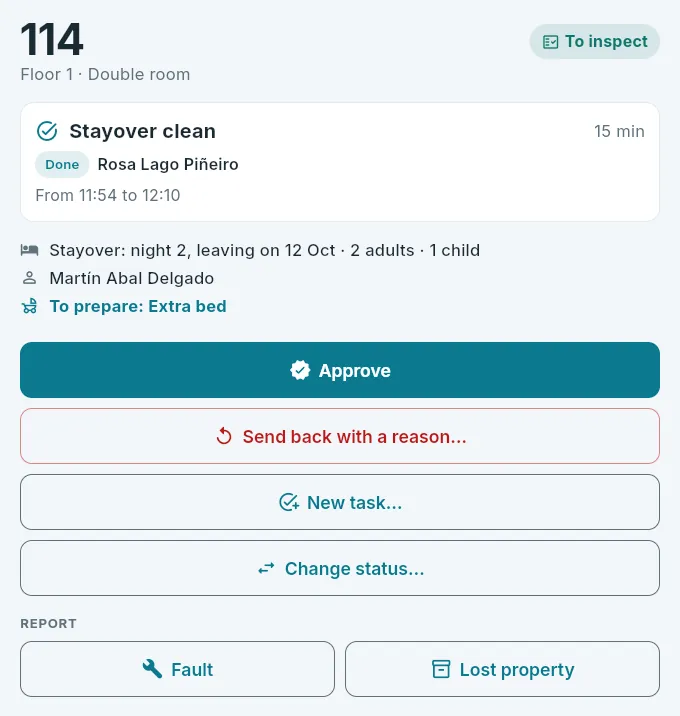This screenshot has height=716, width=680.
Task: Click the swap arrows icon
Action: click(266, 569)
